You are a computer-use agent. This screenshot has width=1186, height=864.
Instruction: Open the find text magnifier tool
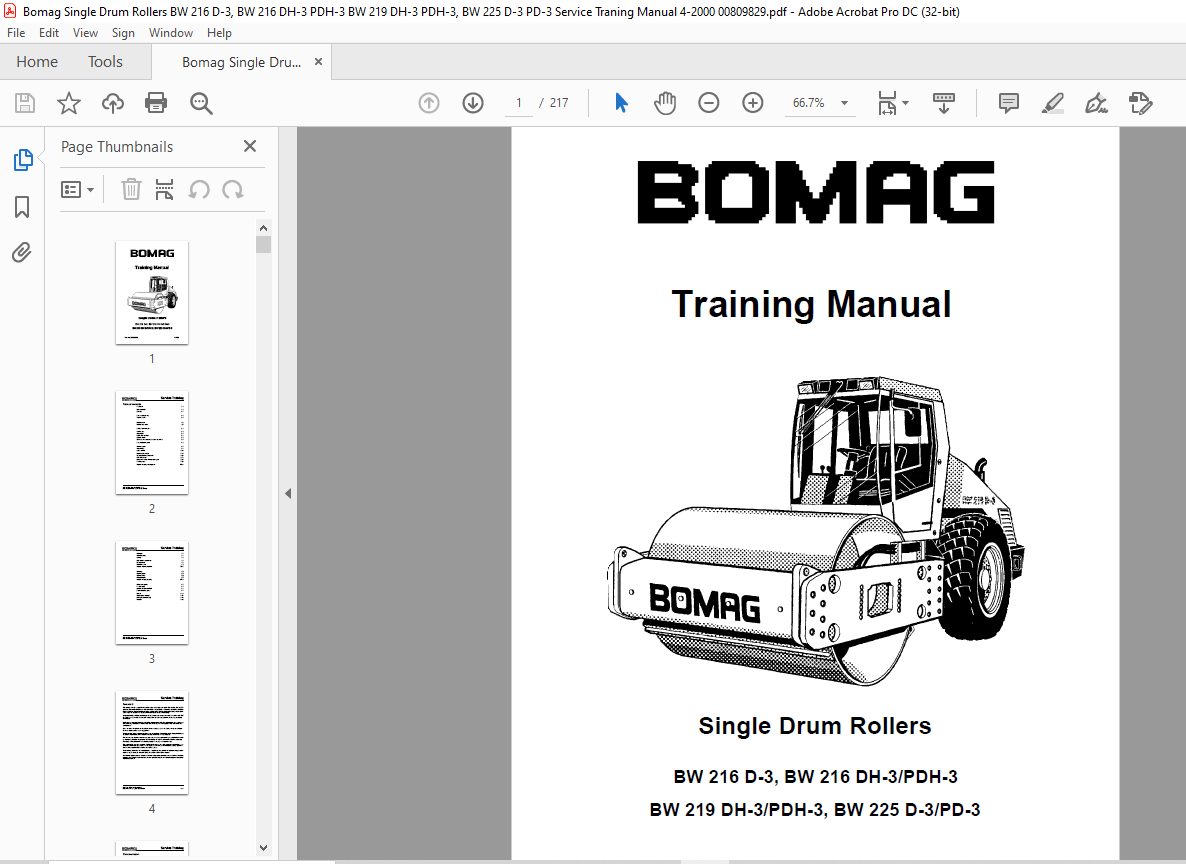coord(201,103)
